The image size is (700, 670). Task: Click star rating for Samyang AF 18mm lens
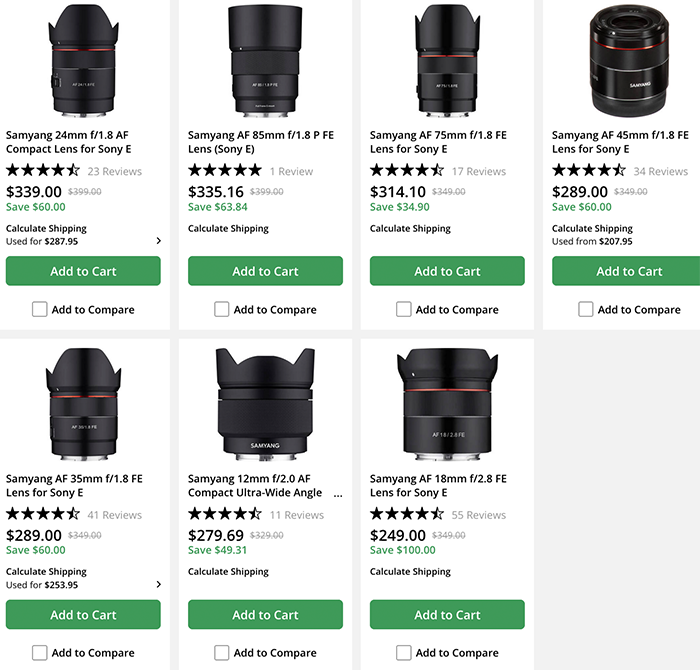(x=407, y=515)
